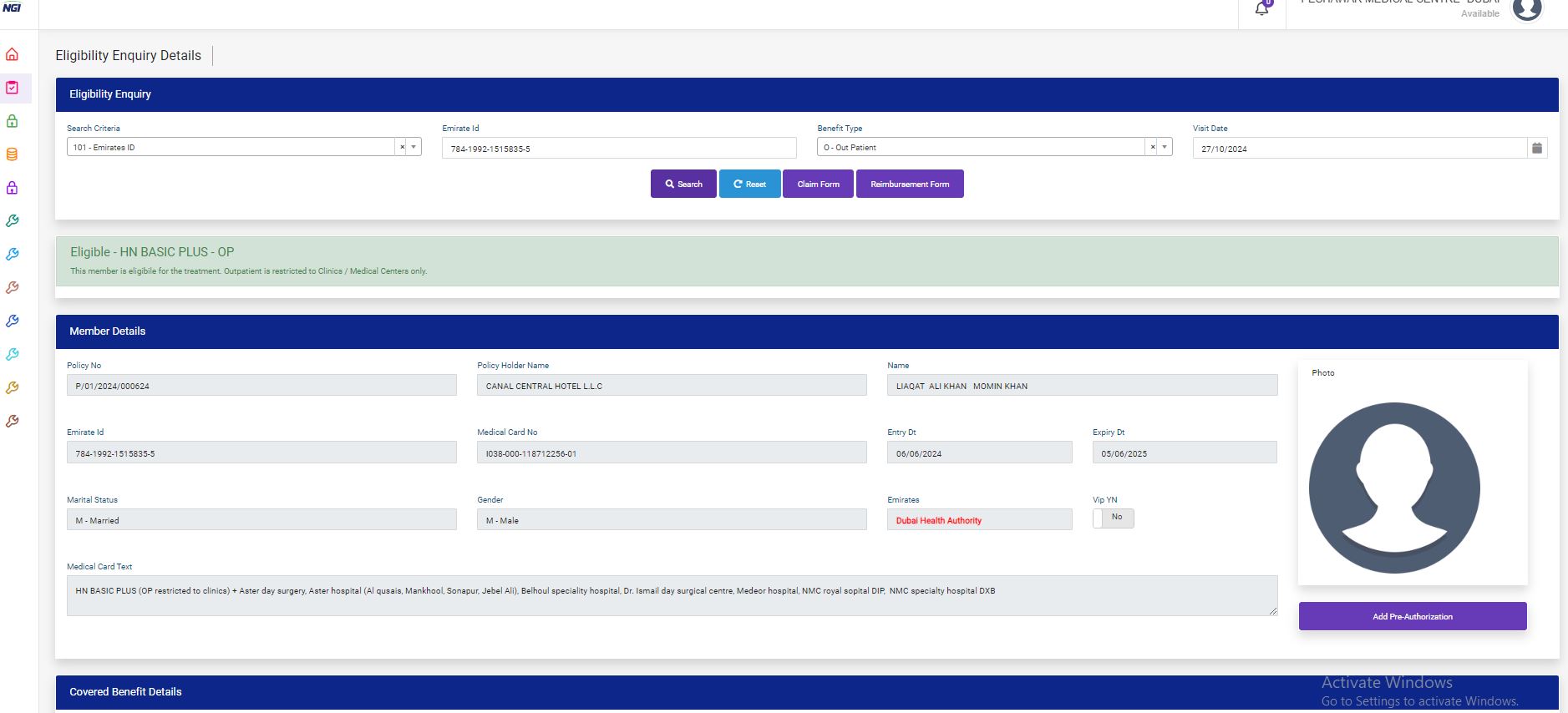Open the red home icon in sidebar
1568x713 pixels.
[12, 55]
